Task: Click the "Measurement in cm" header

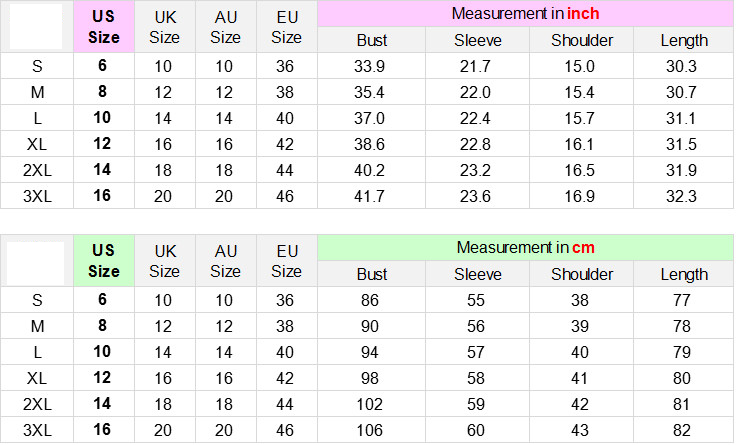Action: point(525,247)
